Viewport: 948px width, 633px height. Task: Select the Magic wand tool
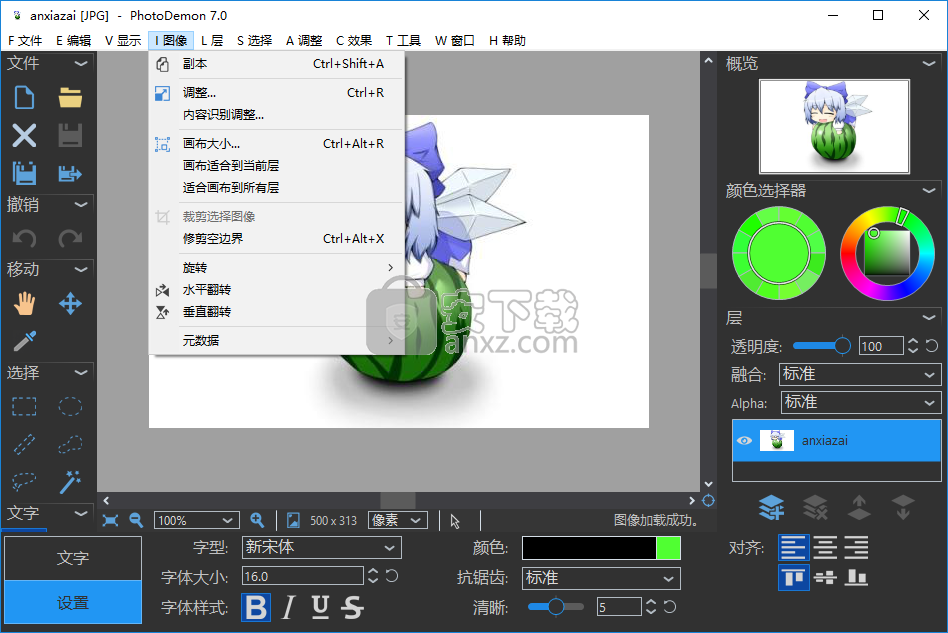coord(70,482)
